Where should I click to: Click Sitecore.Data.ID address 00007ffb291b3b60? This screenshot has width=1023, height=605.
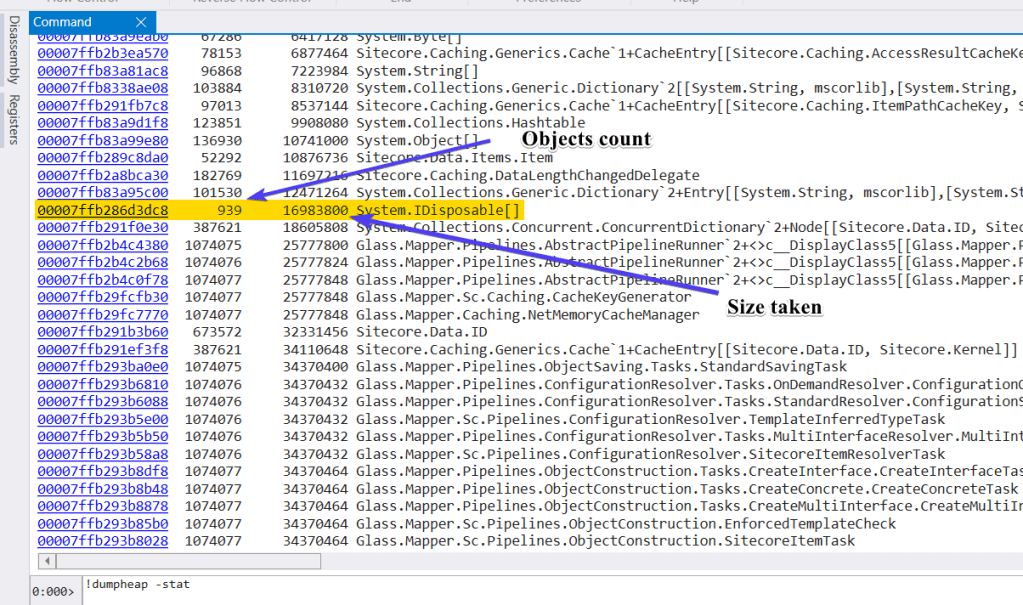(102, 332)
